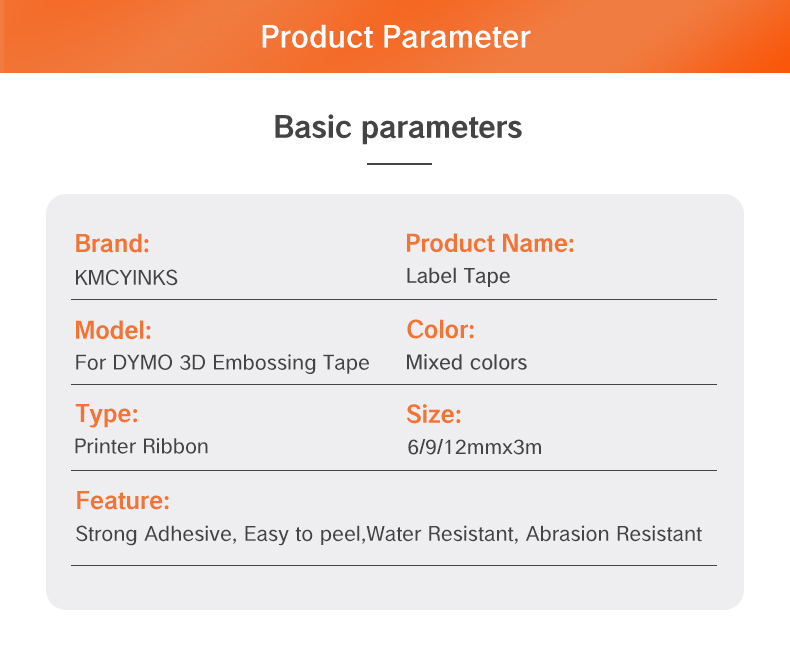Click the "Strong Adhesive" feature text
Viewport: 790px width, 656px height.
pos(154,533)
